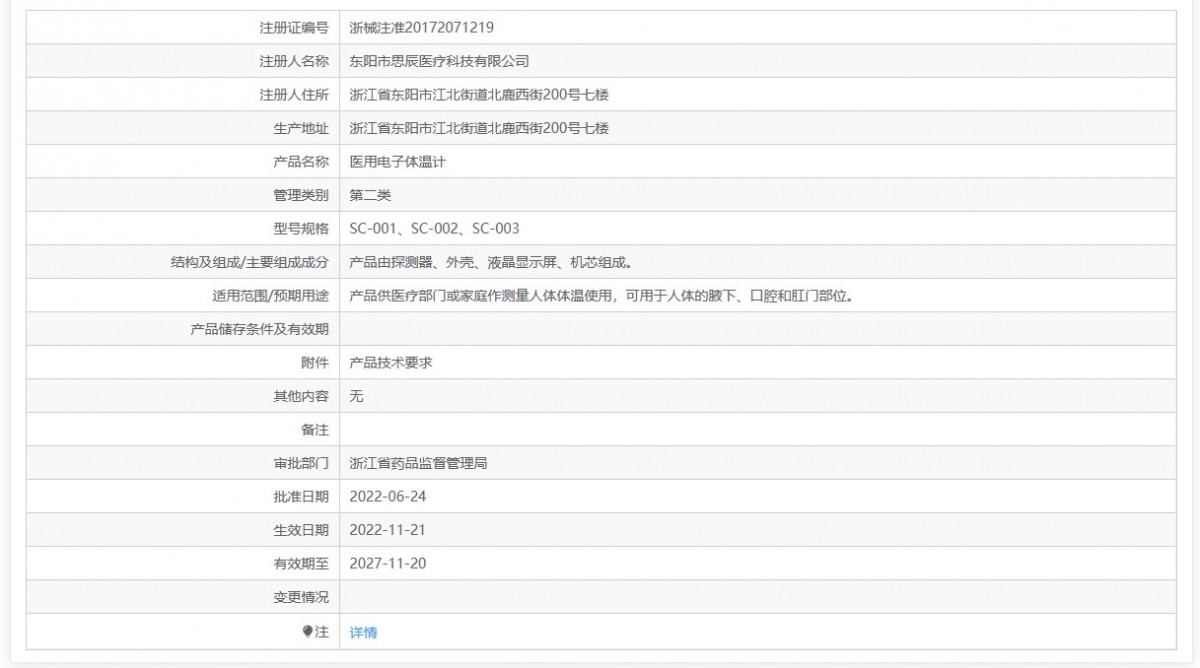Screen dimensions: 1200x668
Task: Click expiry date 2027-11-20
Action: pos(388,564)
